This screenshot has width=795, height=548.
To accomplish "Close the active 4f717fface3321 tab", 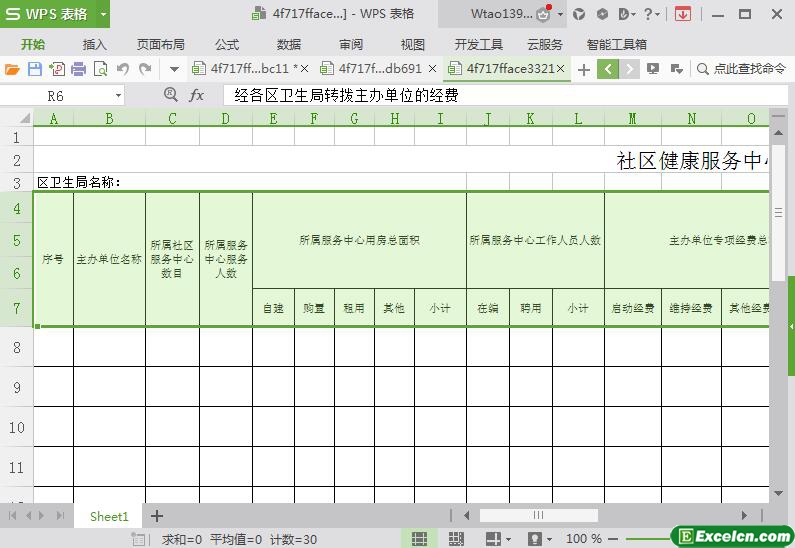I will pos(561,68).
